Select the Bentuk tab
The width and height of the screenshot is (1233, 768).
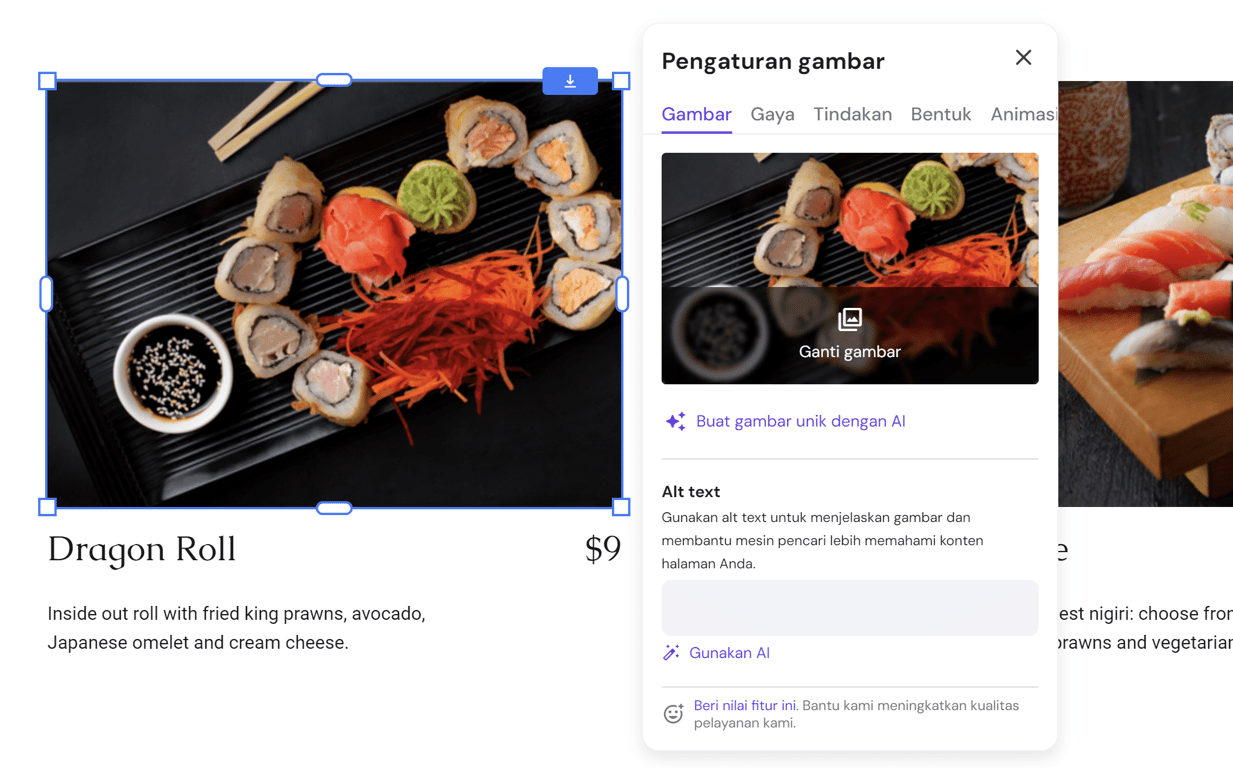[940, 114]
